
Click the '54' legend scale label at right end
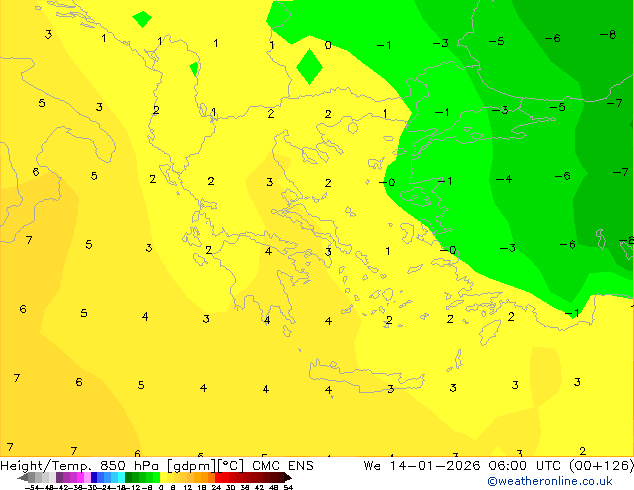288,487
